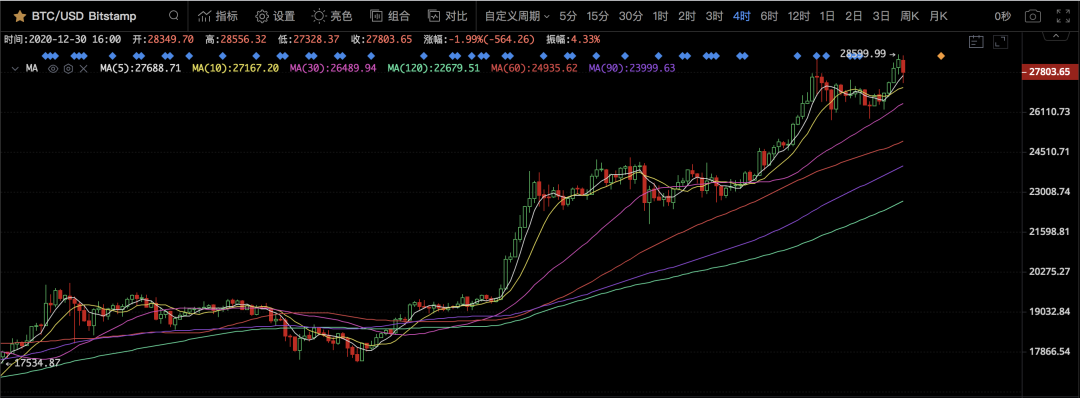Select the 6时 timeframe

tap(769, 16)
